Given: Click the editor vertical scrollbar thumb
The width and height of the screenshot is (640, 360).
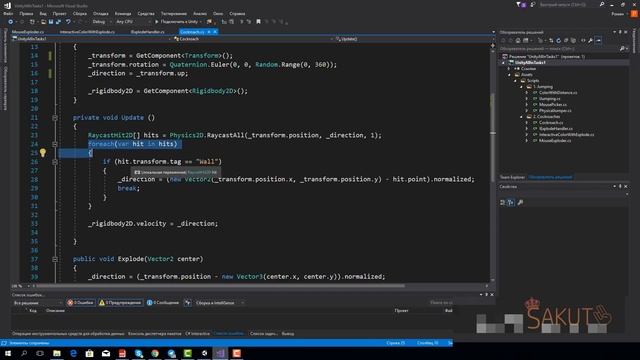Looking at the screenshot, I should click(493, 138).
